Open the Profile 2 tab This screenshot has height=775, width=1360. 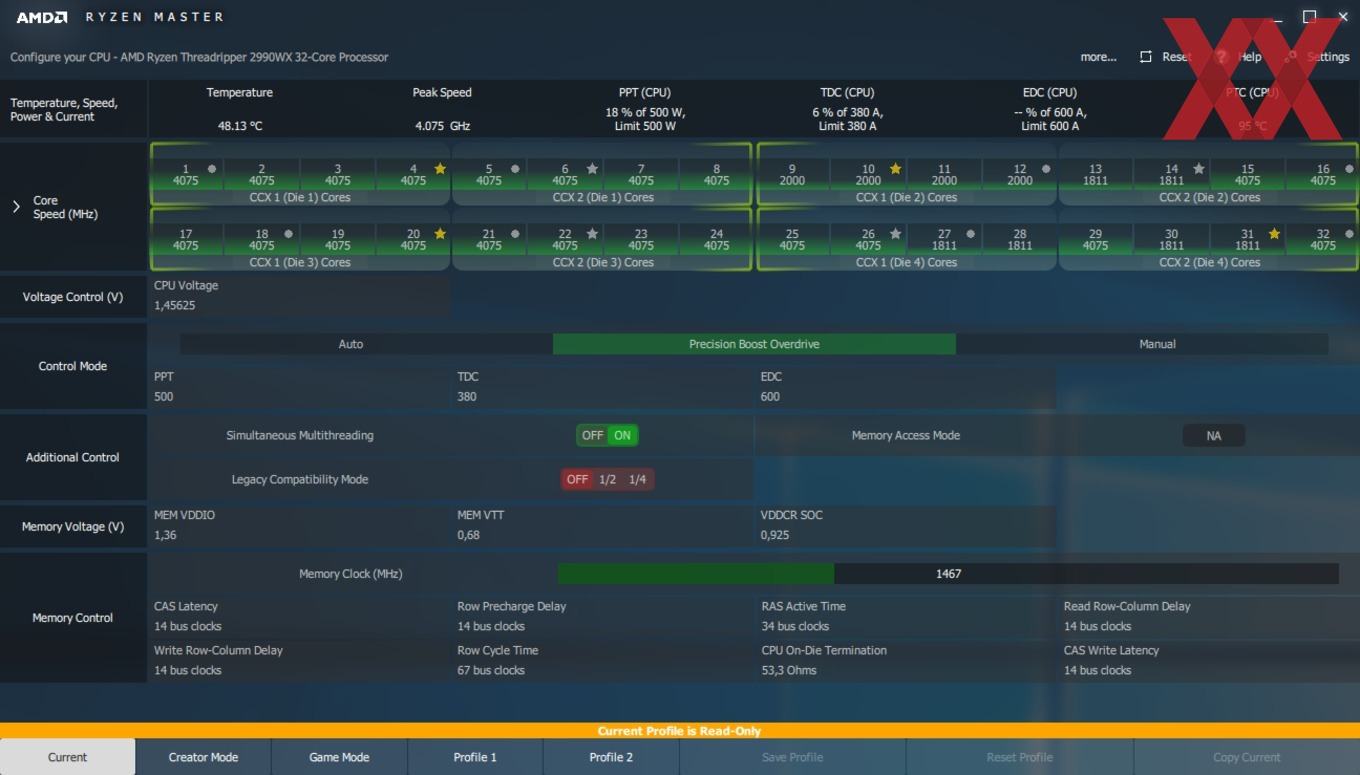click(x=611, y=757)
